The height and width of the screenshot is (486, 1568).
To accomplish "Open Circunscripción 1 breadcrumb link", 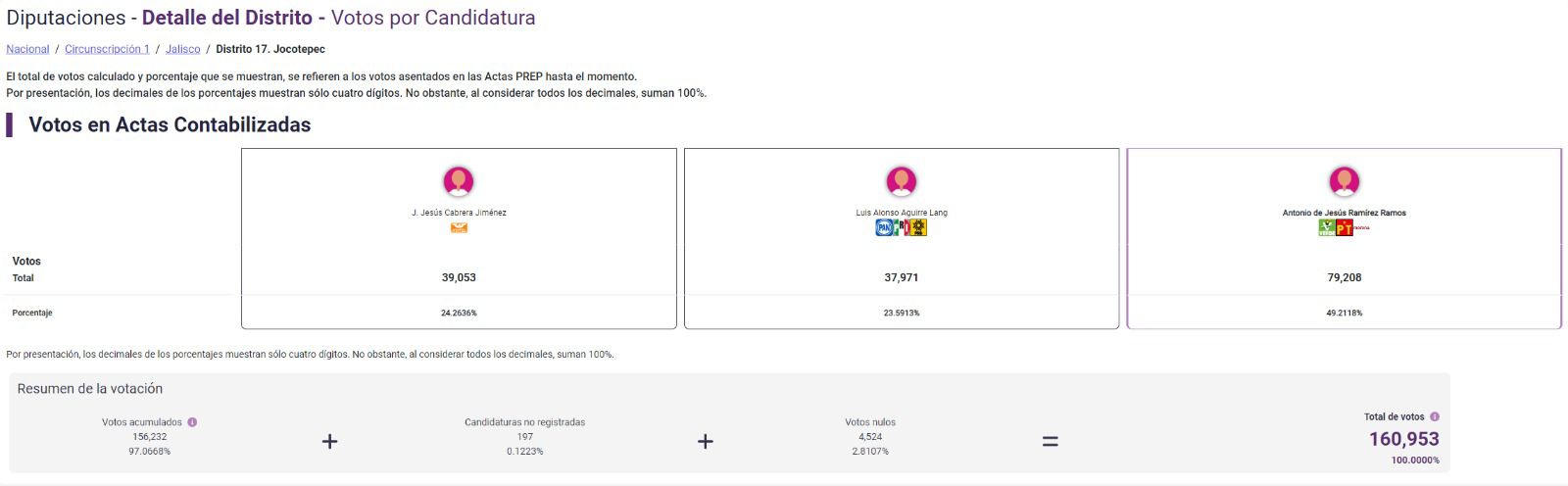I will (x=107, y=49).
